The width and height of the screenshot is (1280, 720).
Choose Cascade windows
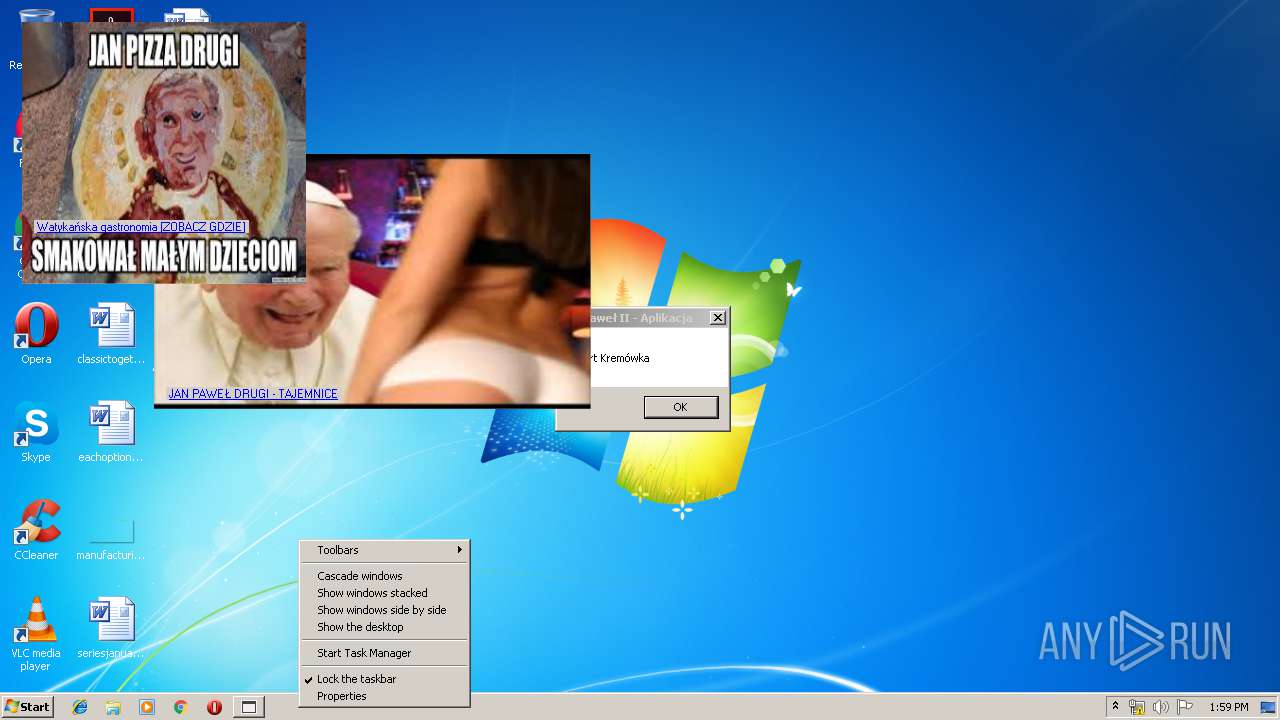pos(384,576)
